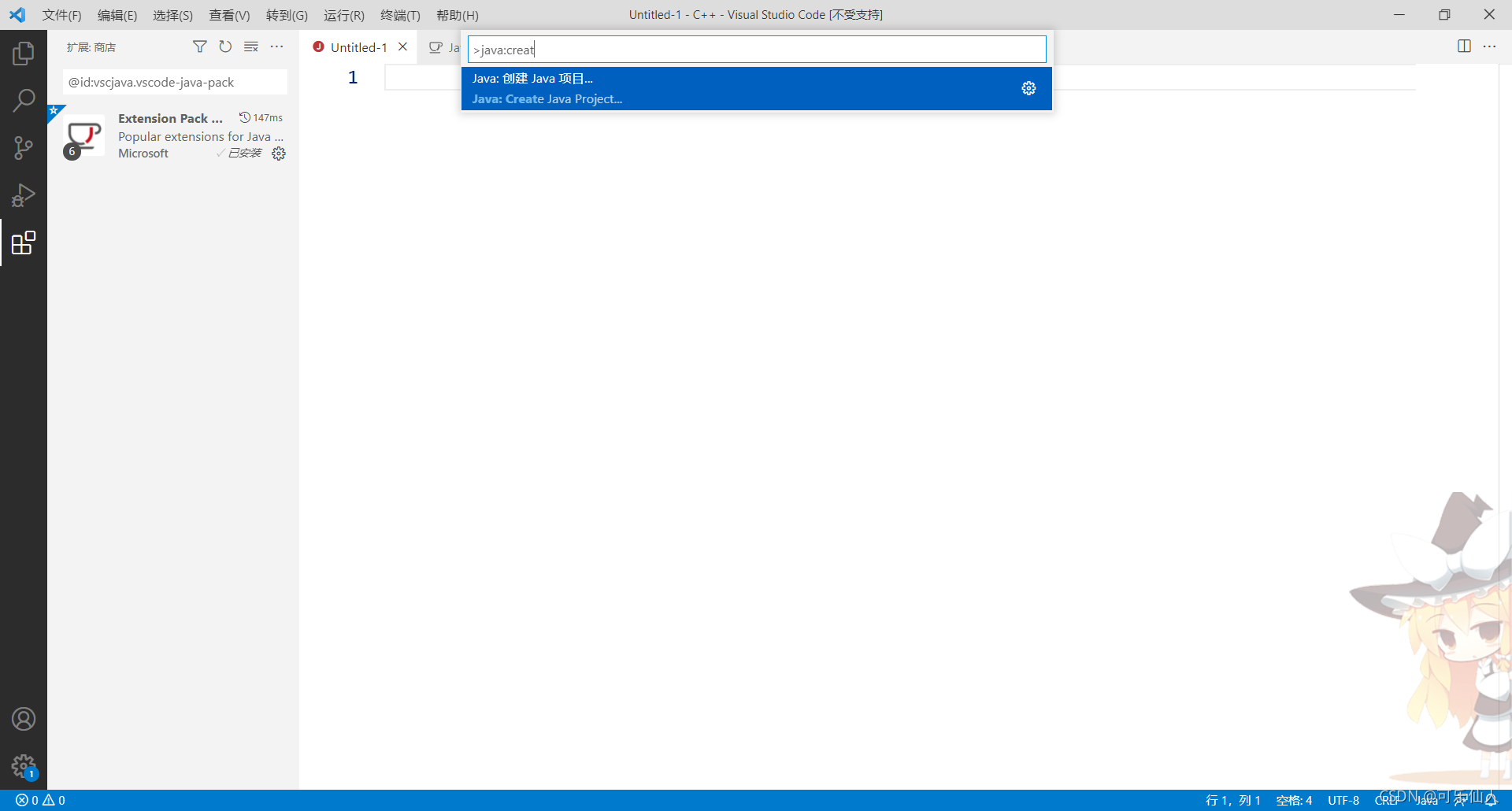Open the Extensions view icon
The image size is (1512, 811).
(x=24, y=243)
